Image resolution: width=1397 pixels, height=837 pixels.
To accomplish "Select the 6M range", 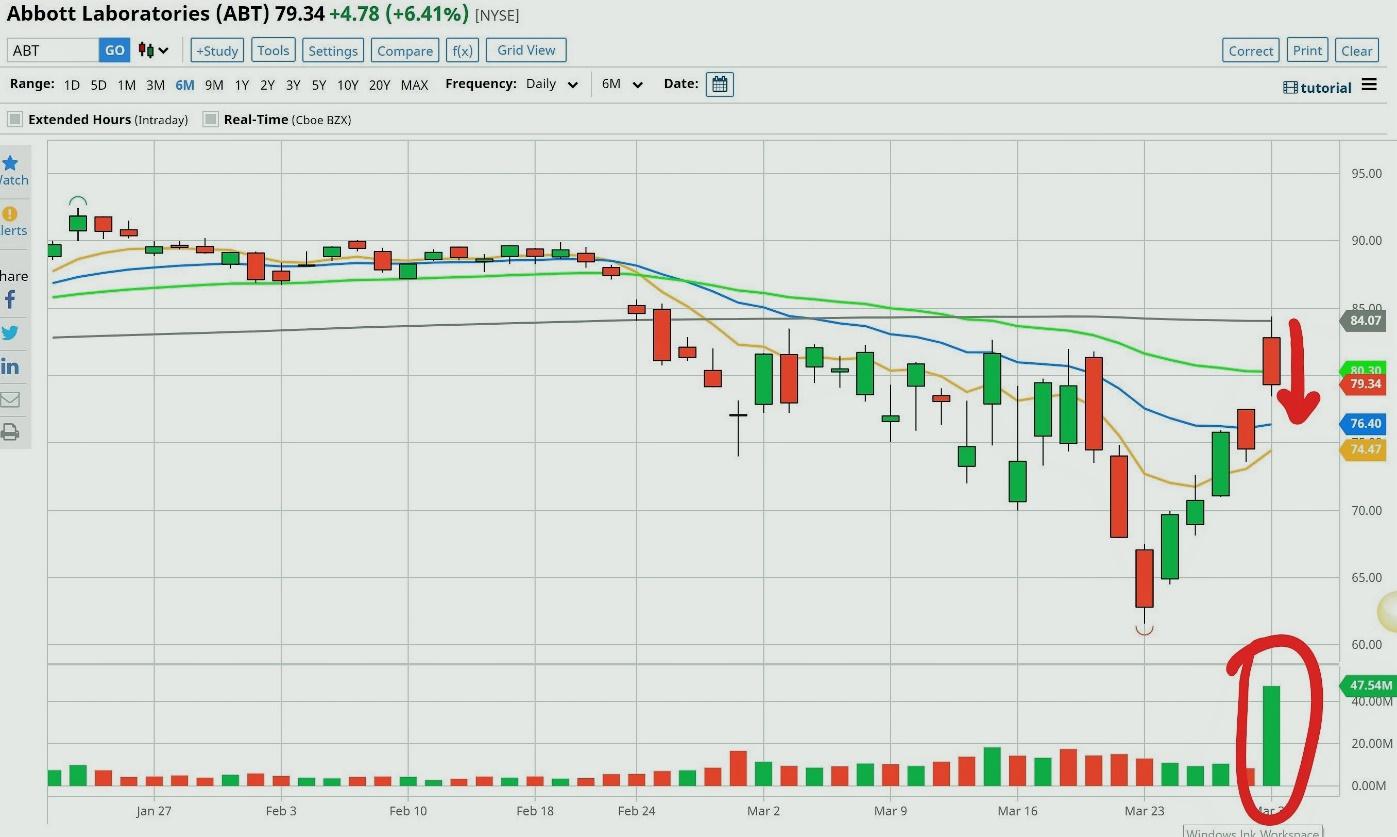I will click(x=185, y=85).
